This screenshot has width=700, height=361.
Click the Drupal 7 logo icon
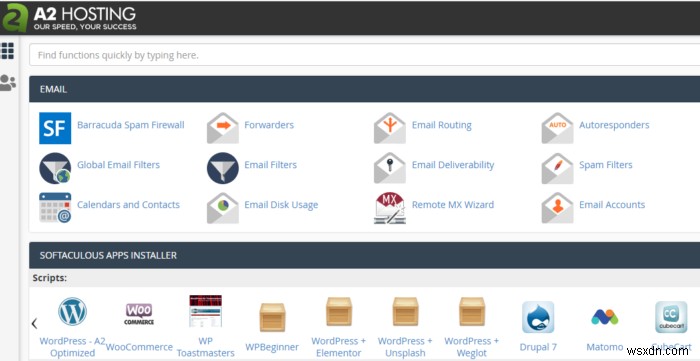(x=538, y=317)
